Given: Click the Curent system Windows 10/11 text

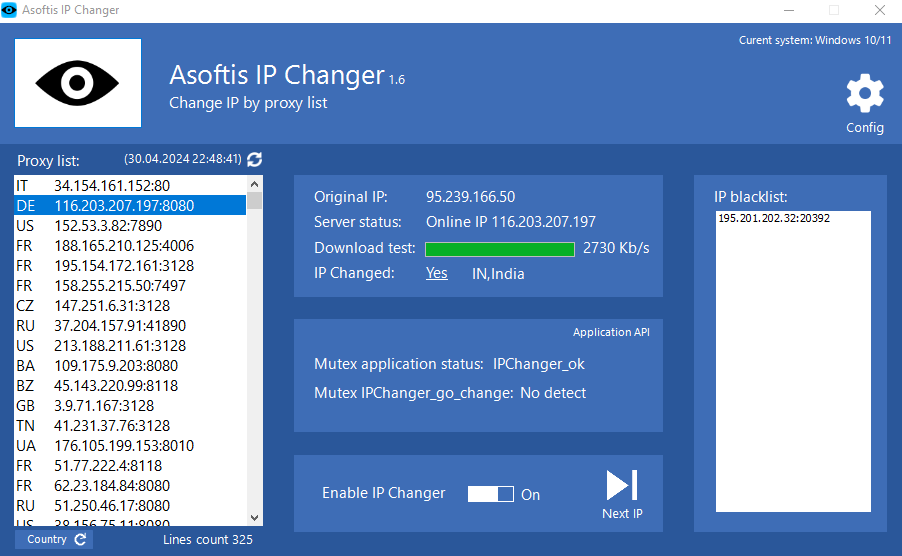Looking at the screenshot, I should 815,40.
